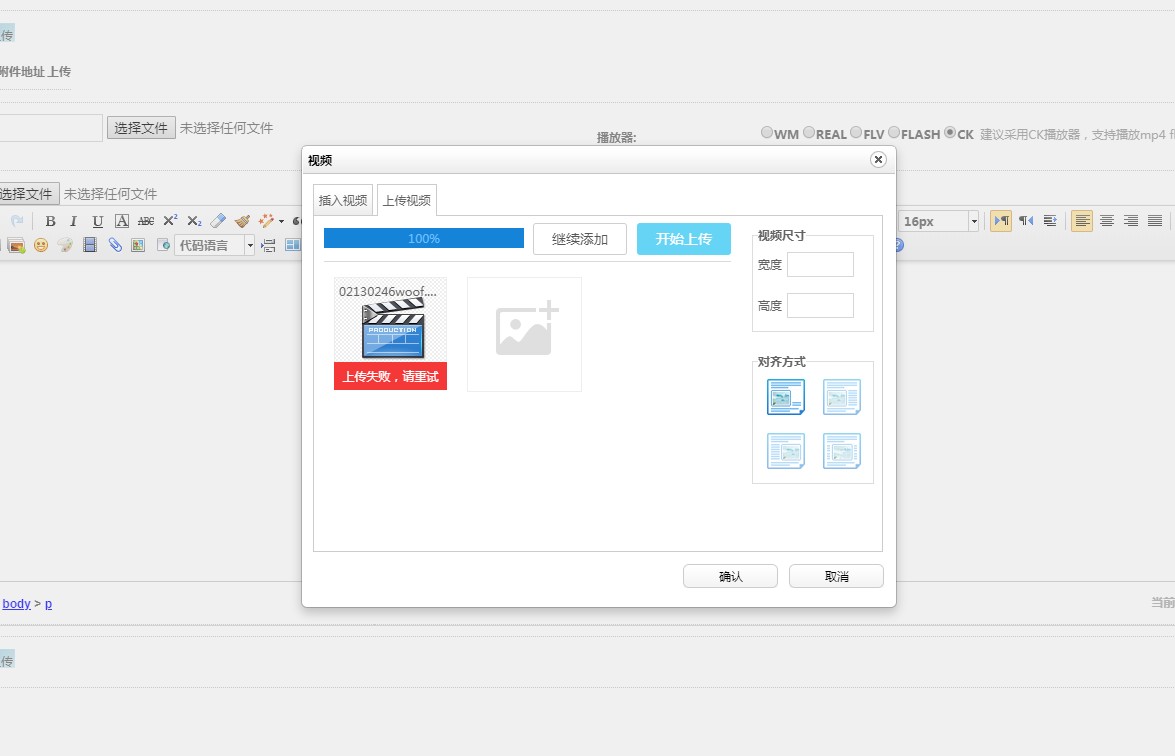The height and width of the screenshot is (756, 1175).
Task: Select the failed video thumbnail 02130246woof
Action: [390, 333]
